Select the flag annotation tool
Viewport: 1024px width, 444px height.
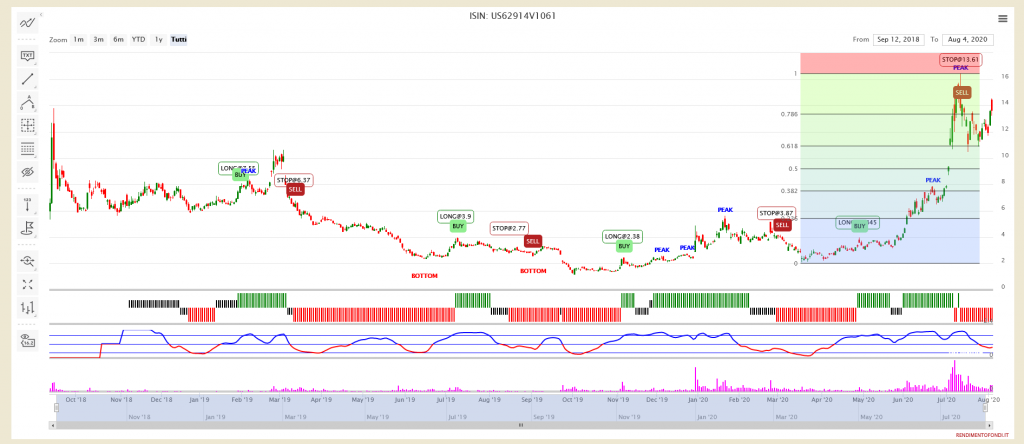(x=28, y=227)
